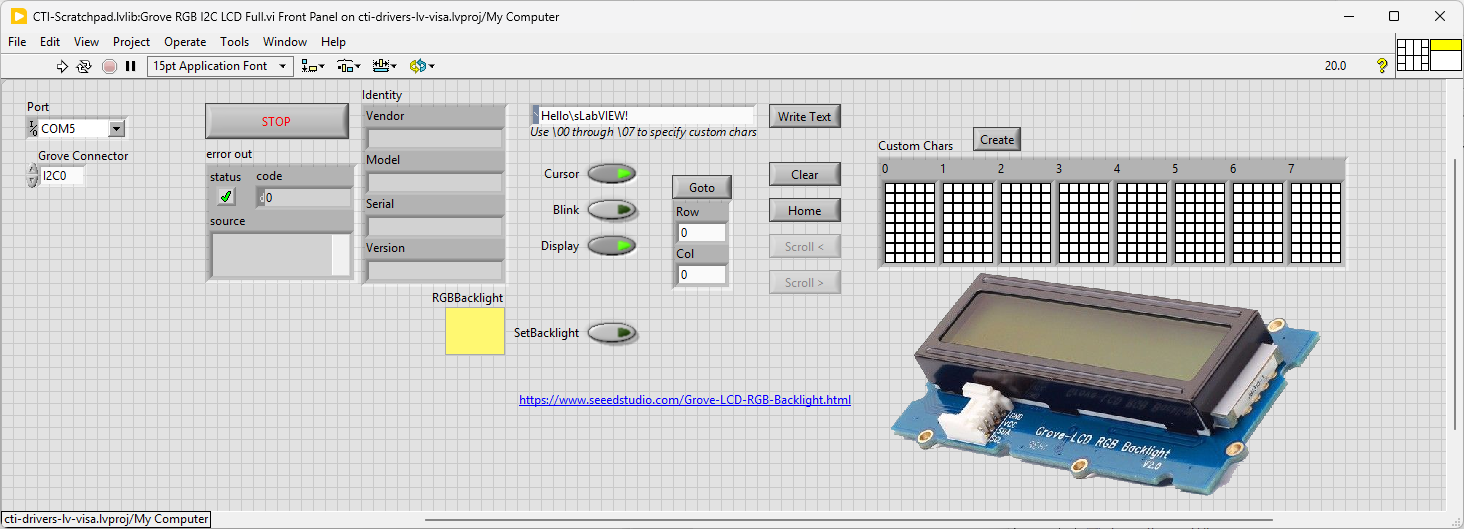Toggle the Cursor switch
1464x529 pixels.
pos(611,174)
